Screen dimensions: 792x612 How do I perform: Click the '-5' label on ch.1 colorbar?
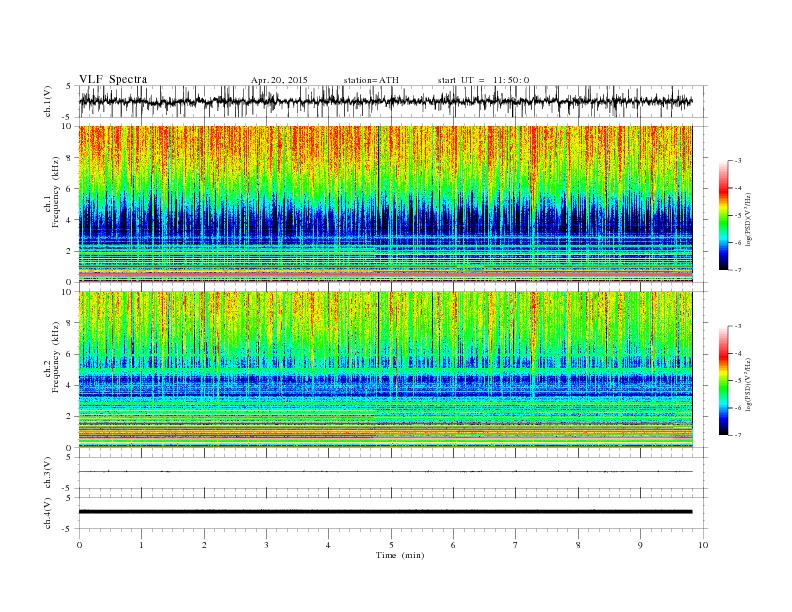pos(737,216)
